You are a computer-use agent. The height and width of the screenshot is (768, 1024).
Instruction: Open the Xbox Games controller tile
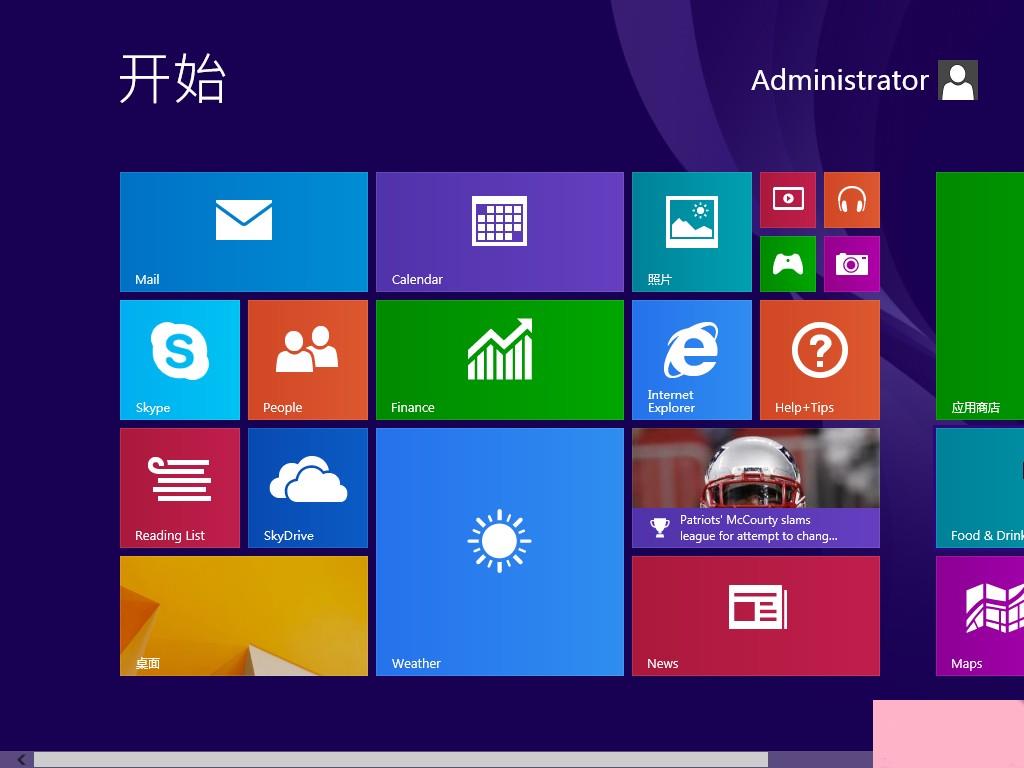point(788,264)
